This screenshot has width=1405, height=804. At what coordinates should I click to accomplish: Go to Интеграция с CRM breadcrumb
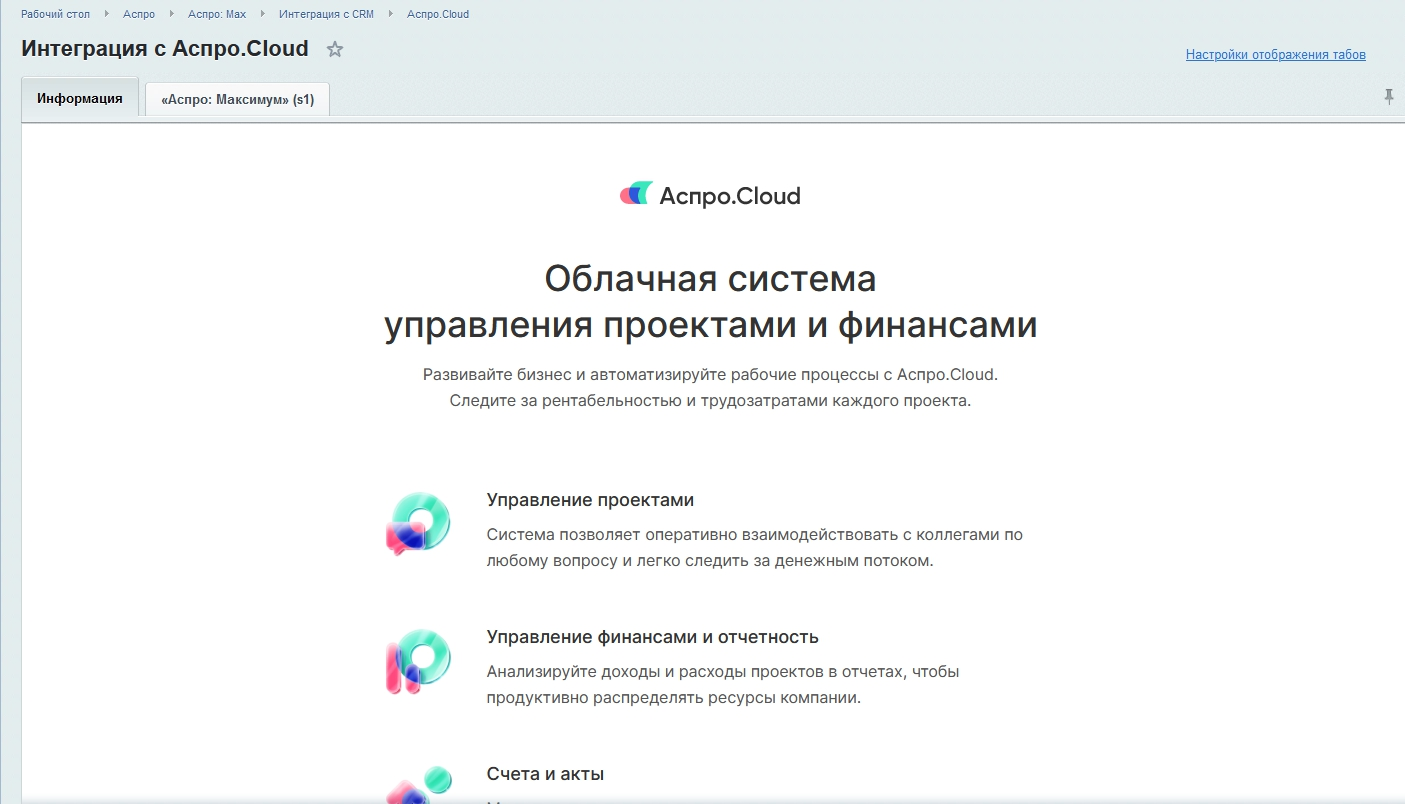point(326,14)
